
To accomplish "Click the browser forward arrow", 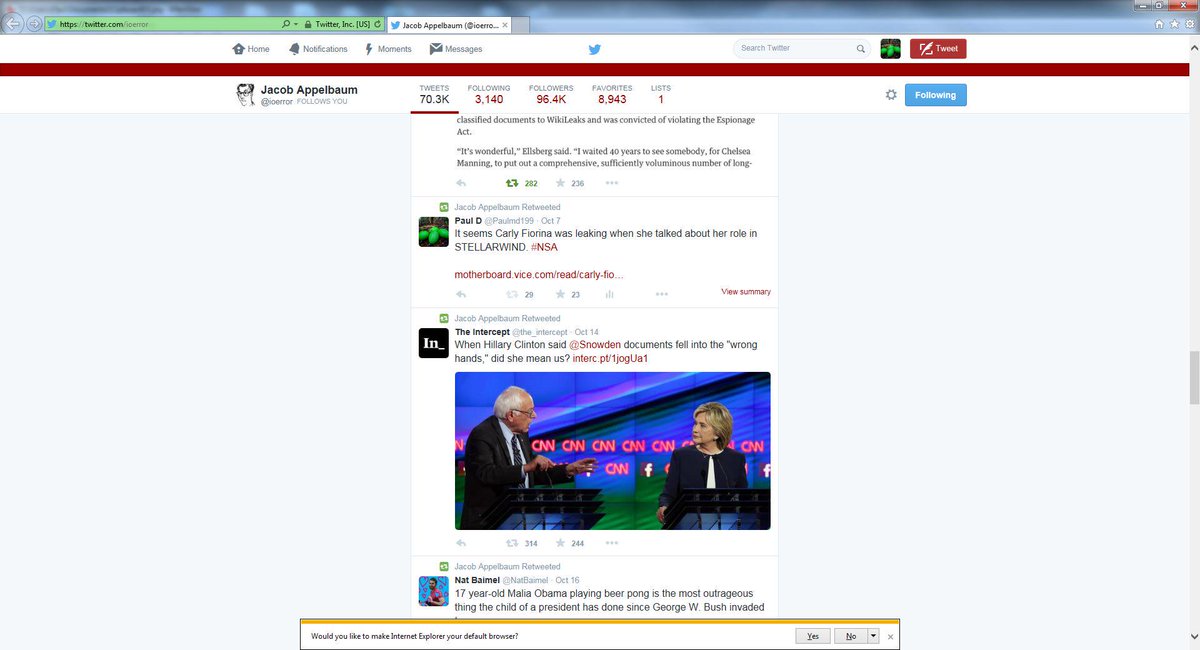I will 34,24.
